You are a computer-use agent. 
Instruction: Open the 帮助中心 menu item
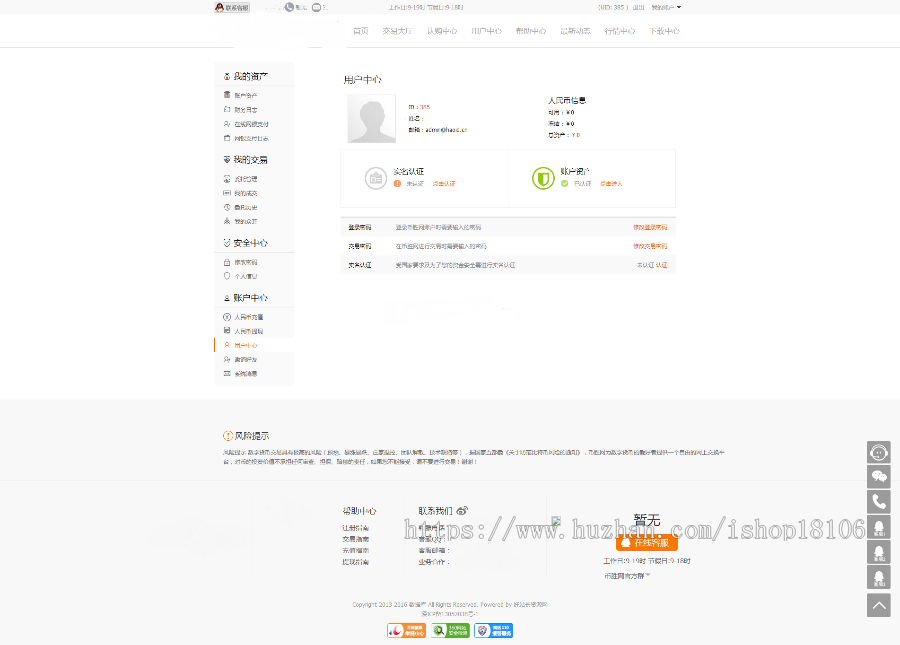(530, 31)
